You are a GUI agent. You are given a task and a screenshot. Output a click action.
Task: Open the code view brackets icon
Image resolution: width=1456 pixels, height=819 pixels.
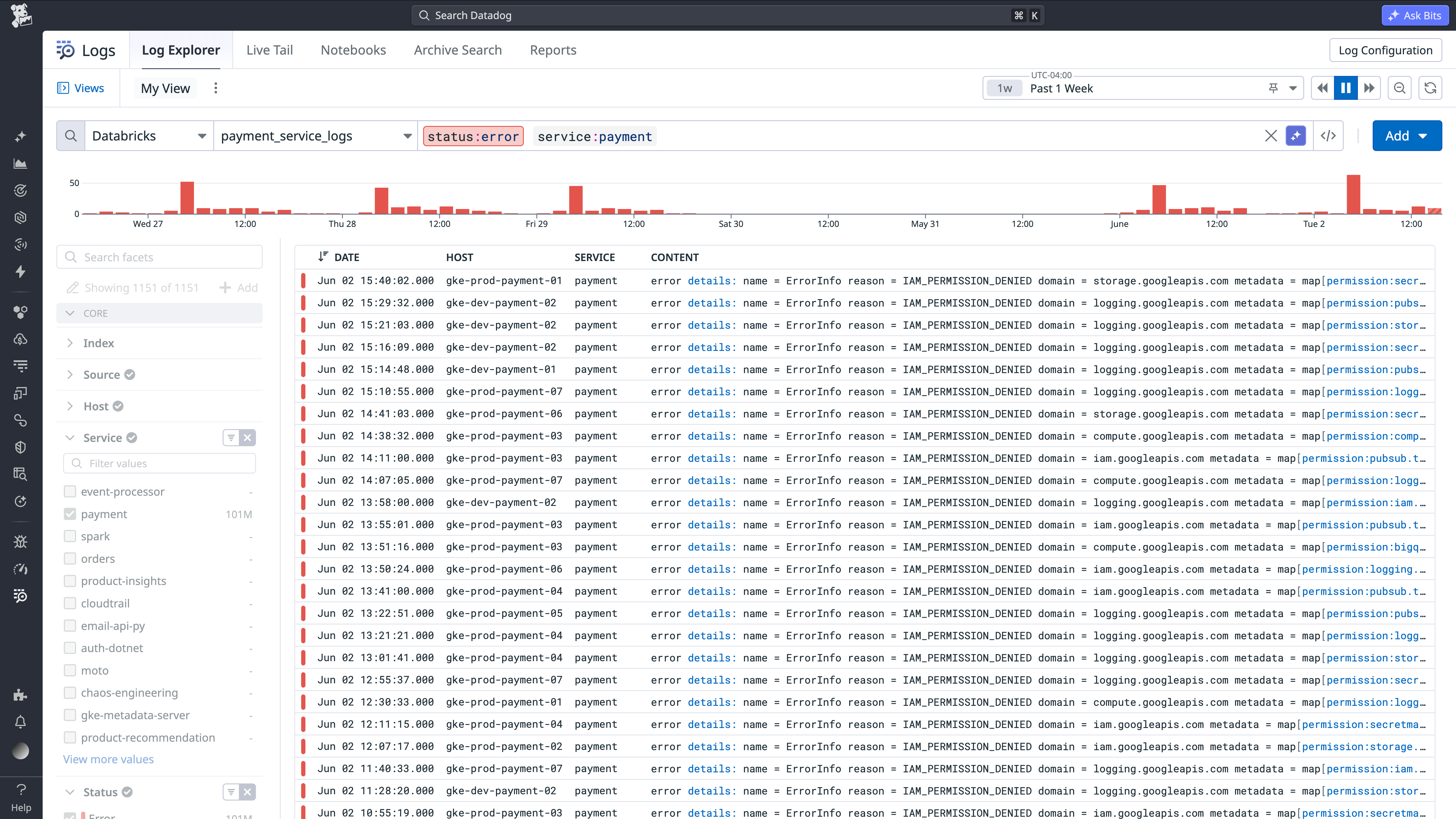pos(1328,136)
